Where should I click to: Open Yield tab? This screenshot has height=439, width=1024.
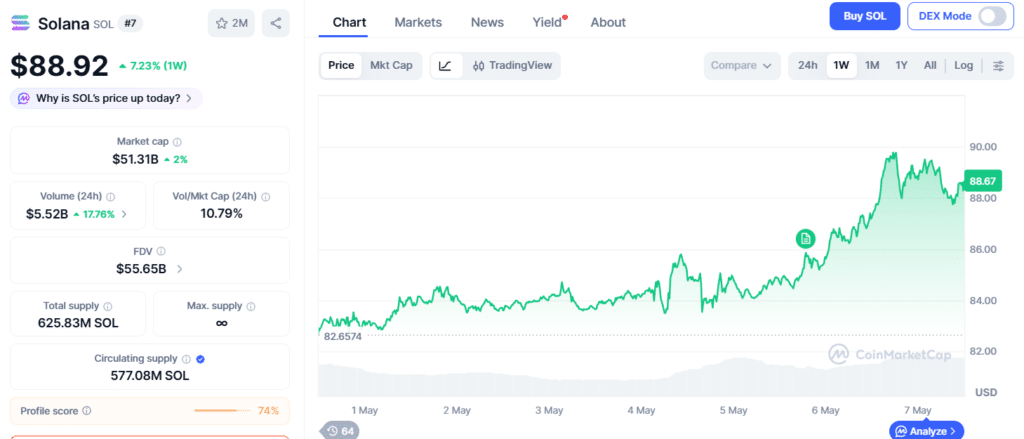point(547,22)
